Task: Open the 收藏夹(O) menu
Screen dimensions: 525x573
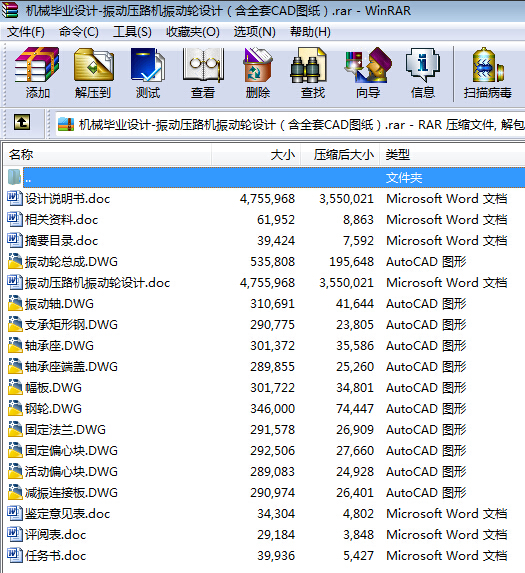Action: click(193, 32)
